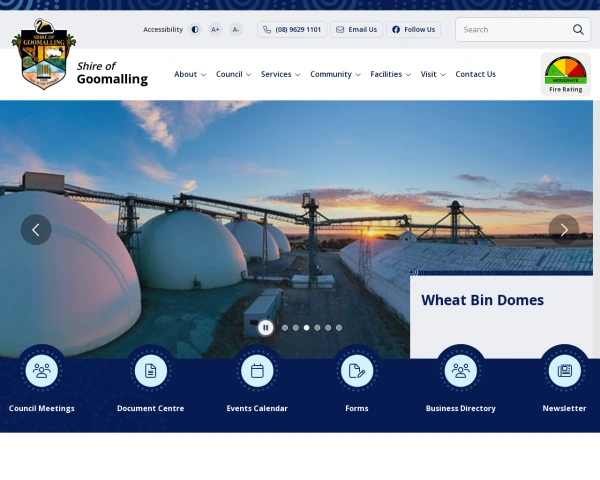Select fourth carousel slide dot
This screenshot has width=600, height=480.
tap(317, 328)
